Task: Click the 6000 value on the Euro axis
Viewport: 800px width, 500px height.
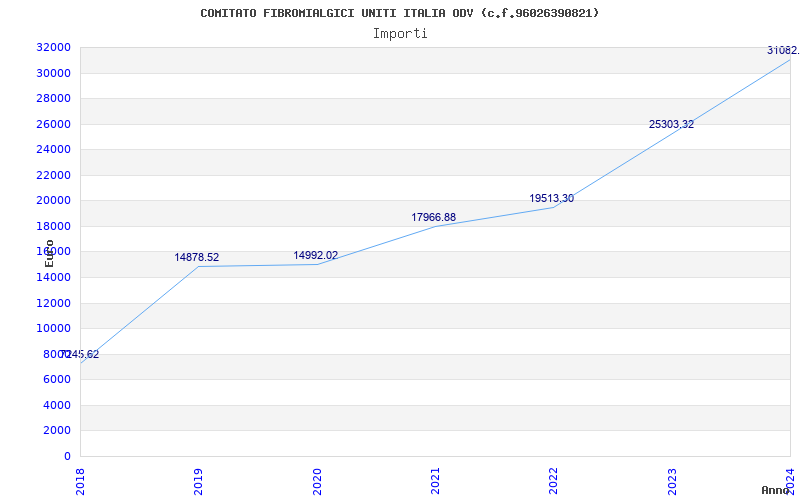Action: [x=56, y=380]
